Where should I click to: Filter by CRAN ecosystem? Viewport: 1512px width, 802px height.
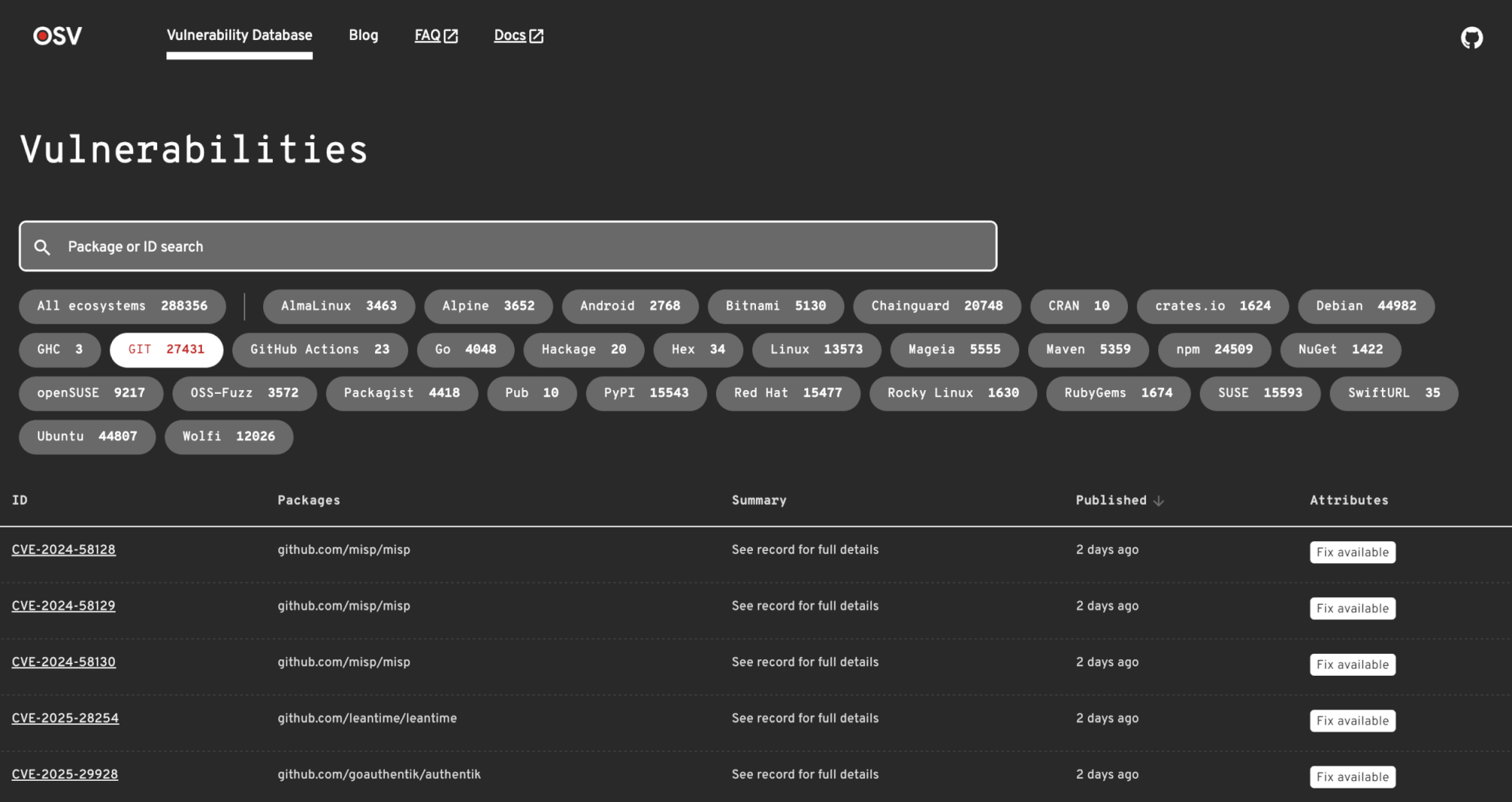click(x=1079, y=306)
